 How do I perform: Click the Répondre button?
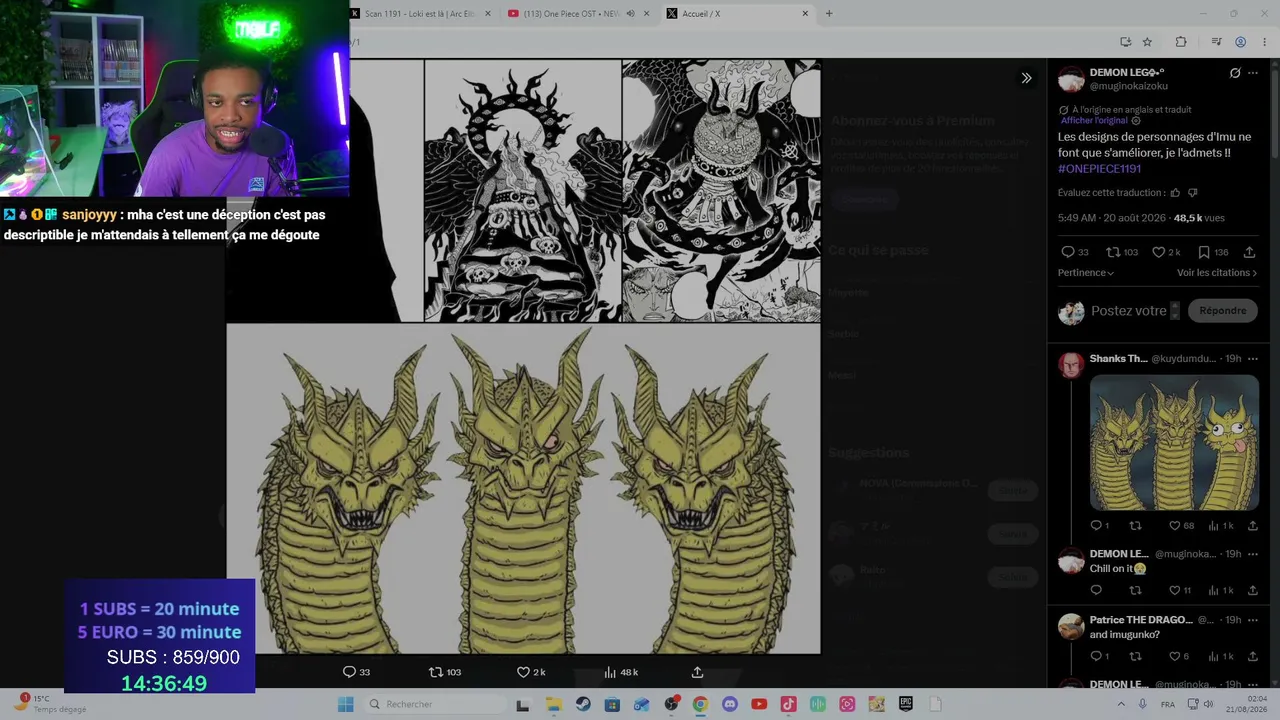pos(1222,311)
